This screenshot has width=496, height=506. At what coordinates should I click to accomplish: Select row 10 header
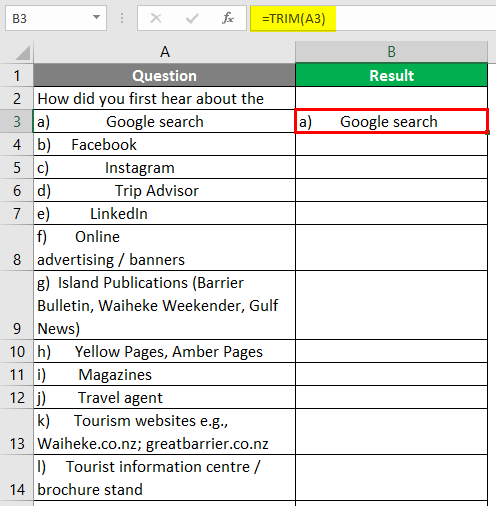click(17, 351)
